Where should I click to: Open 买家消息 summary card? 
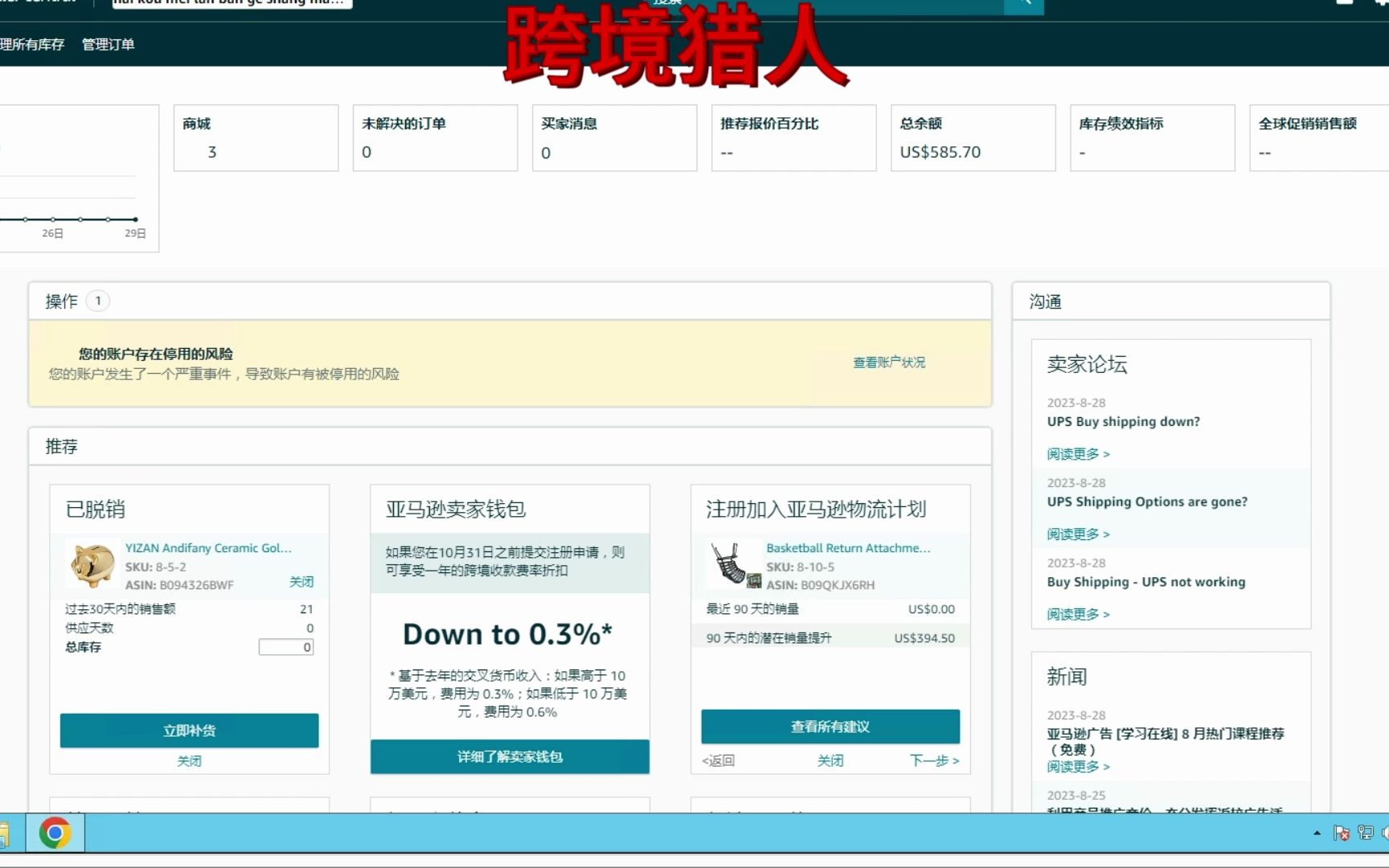tap(614, 137)
